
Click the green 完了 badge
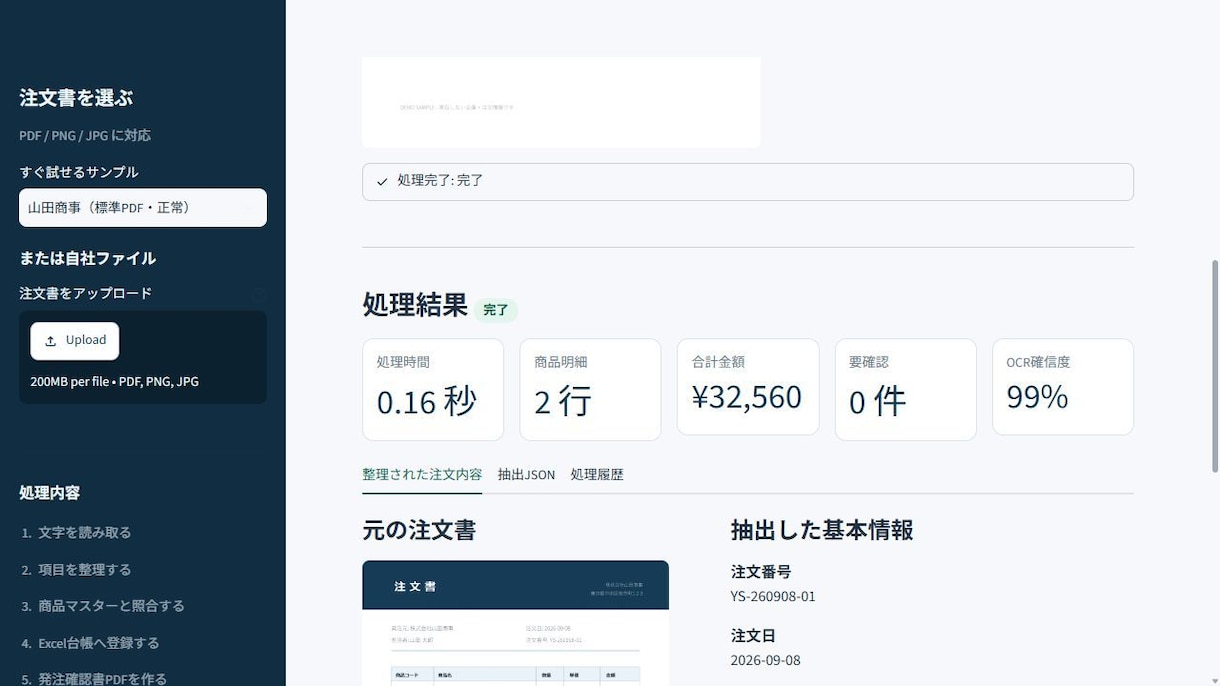496,310
